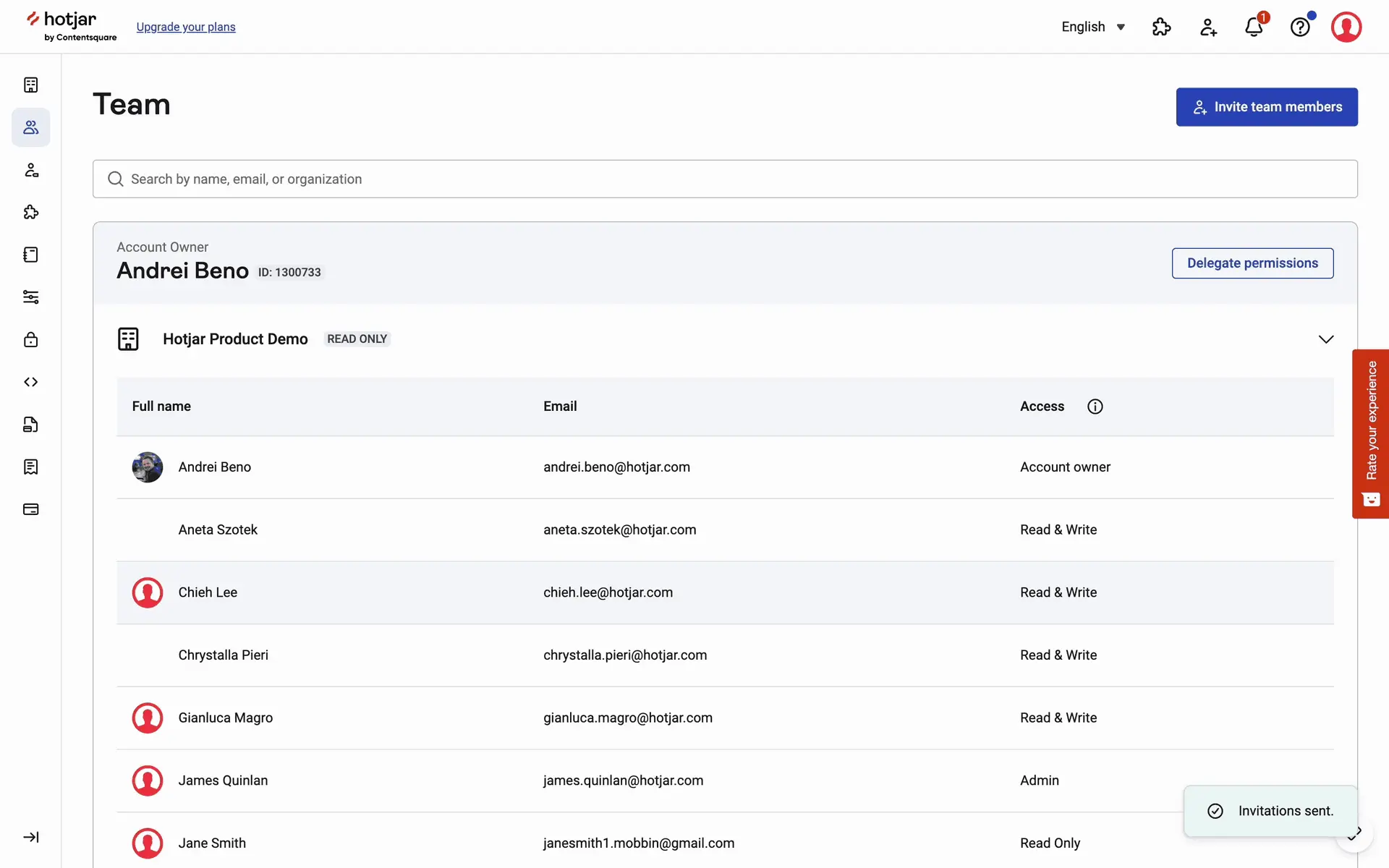Open the Rate your experience tab
Screen dimensions: 1389x868
pos(1370,434)
